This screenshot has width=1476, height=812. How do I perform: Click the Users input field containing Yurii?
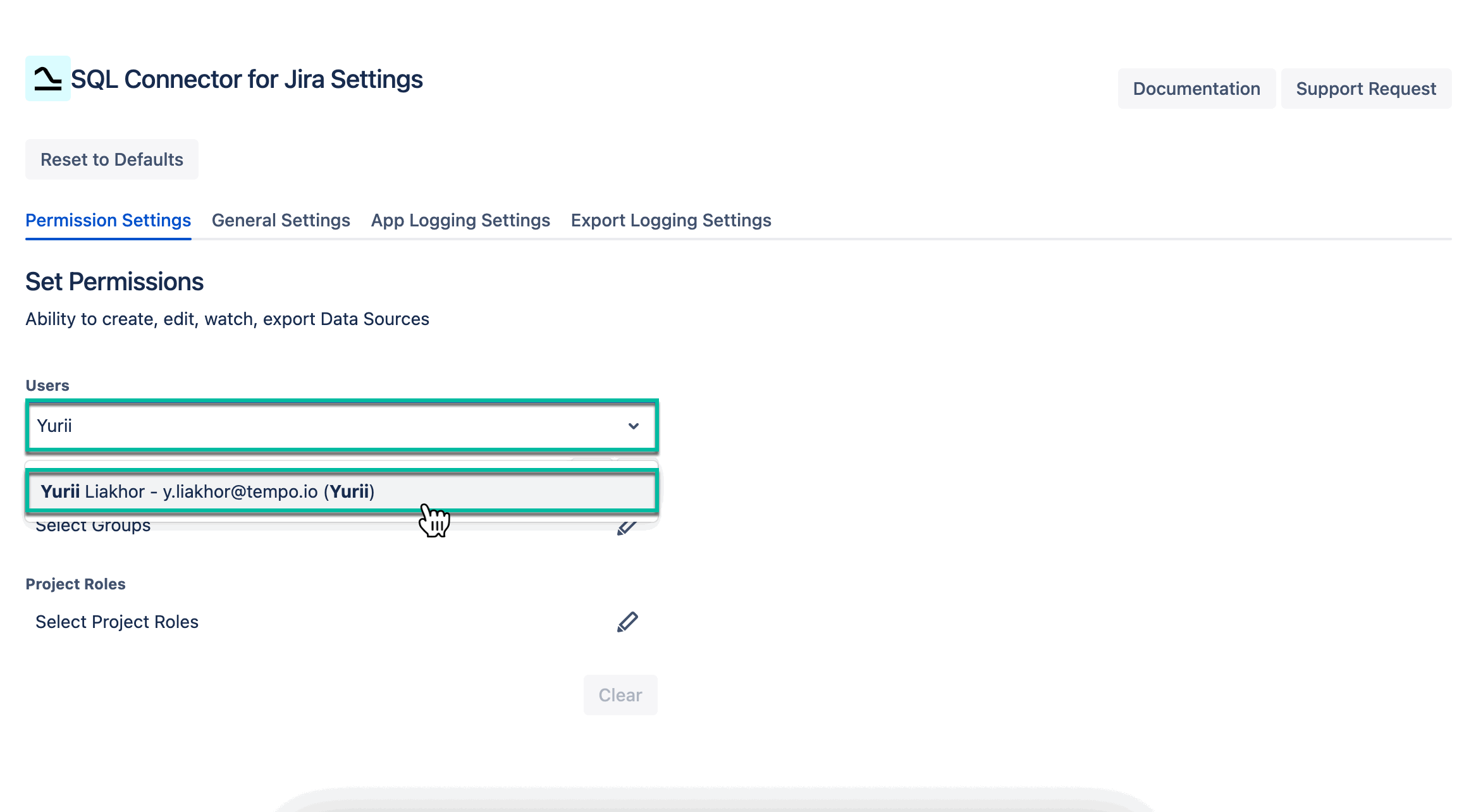[x=253, y=426]
